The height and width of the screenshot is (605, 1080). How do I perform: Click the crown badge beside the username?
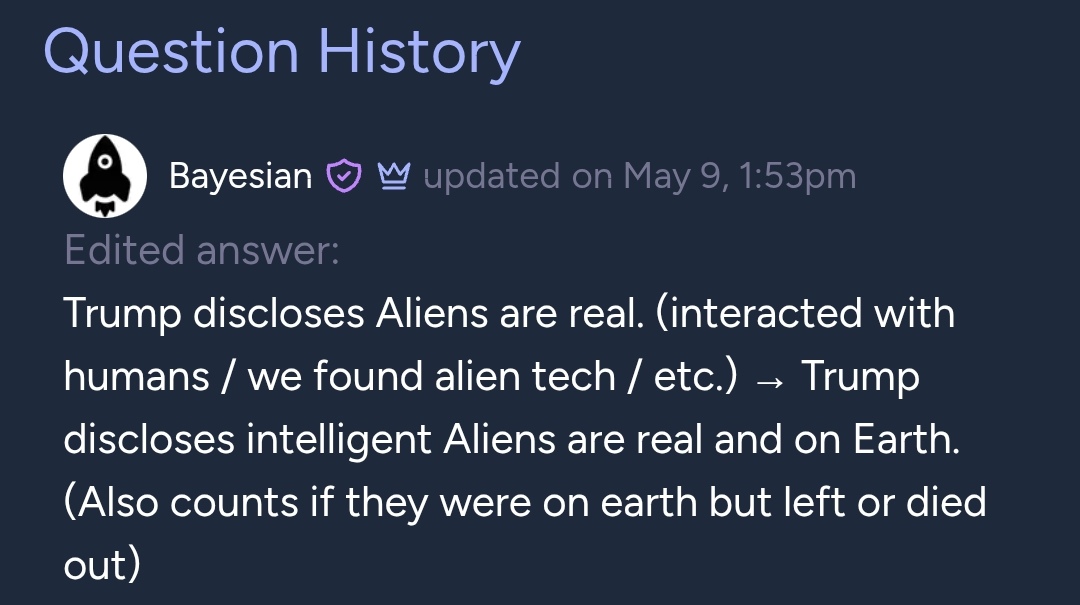click(x=394, y=176)
